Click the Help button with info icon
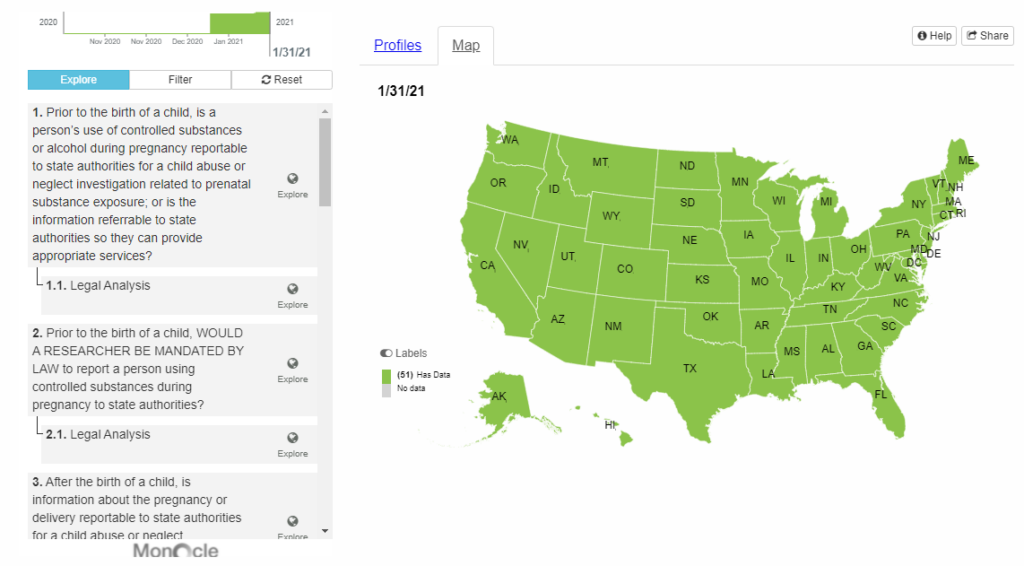 click(934, 36)
